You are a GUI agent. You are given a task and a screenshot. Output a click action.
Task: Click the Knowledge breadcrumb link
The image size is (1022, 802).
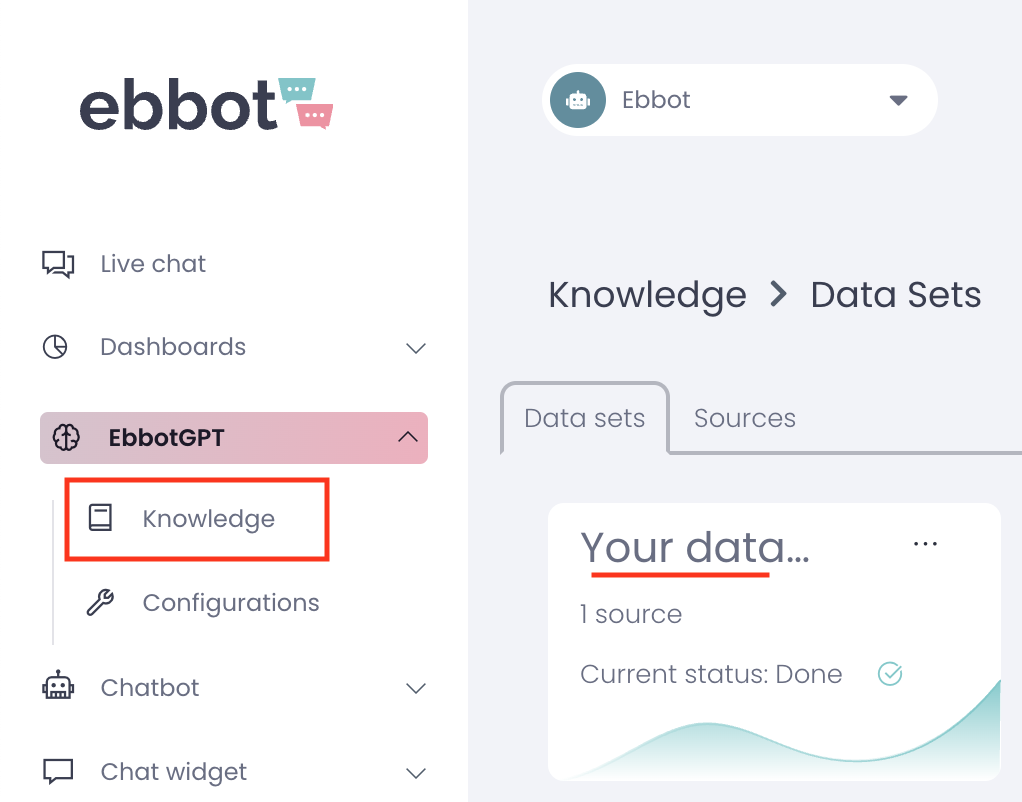tap(647, 295)
